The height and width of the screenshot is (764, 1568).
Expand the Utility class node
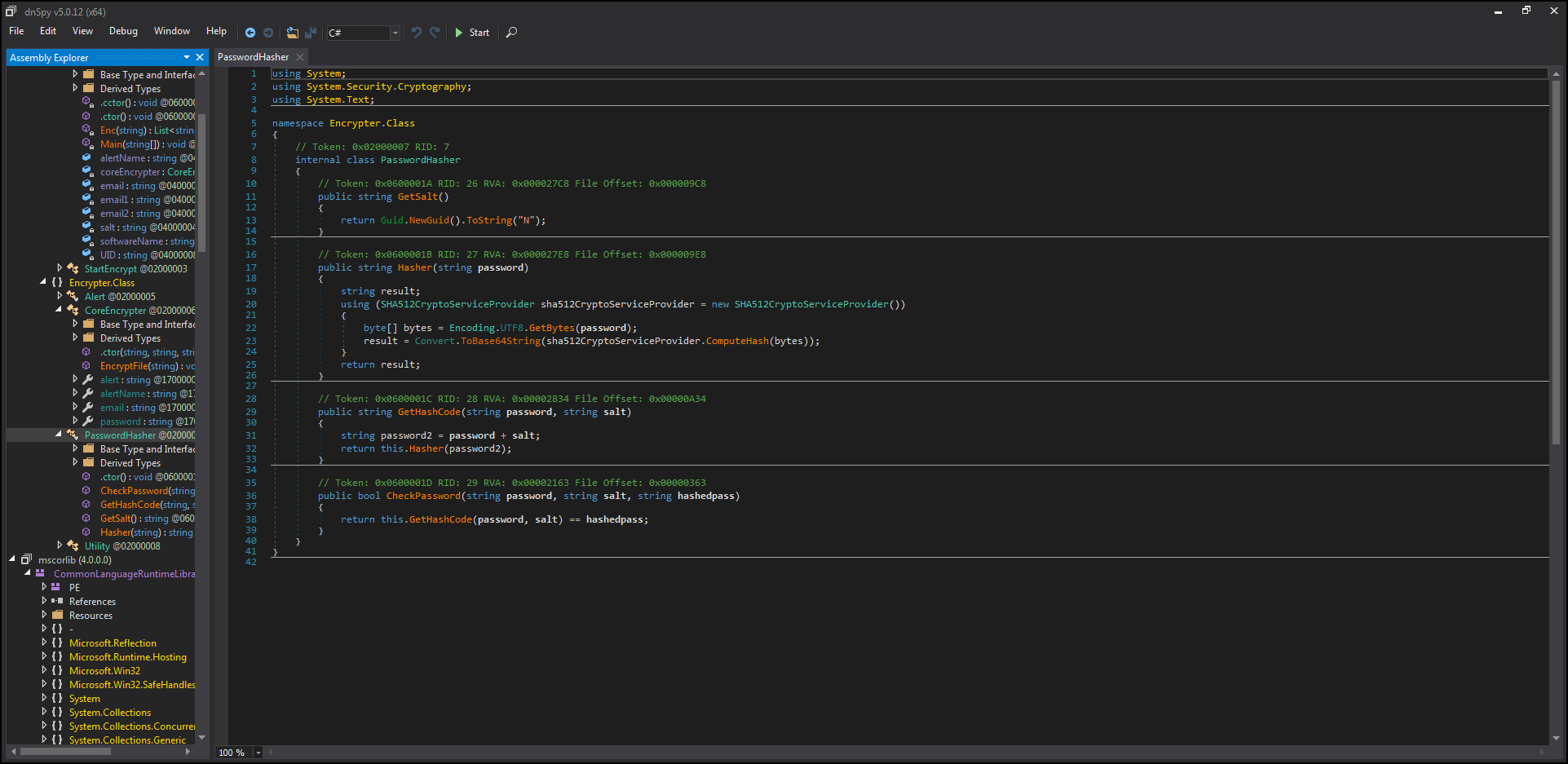(x=60, y=545)
